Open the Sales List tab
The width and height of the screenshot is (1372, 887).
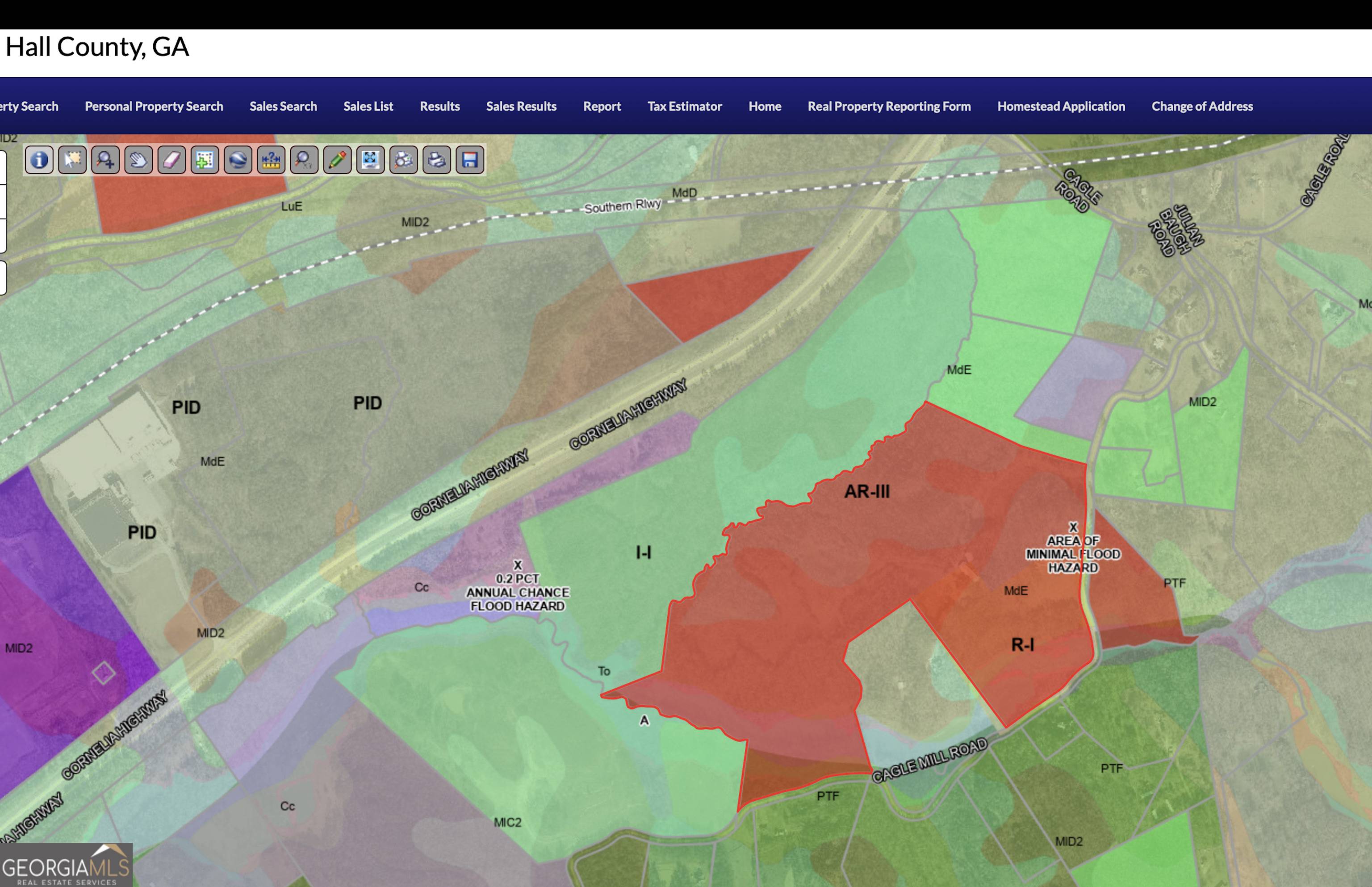click(x=368, y=107)
